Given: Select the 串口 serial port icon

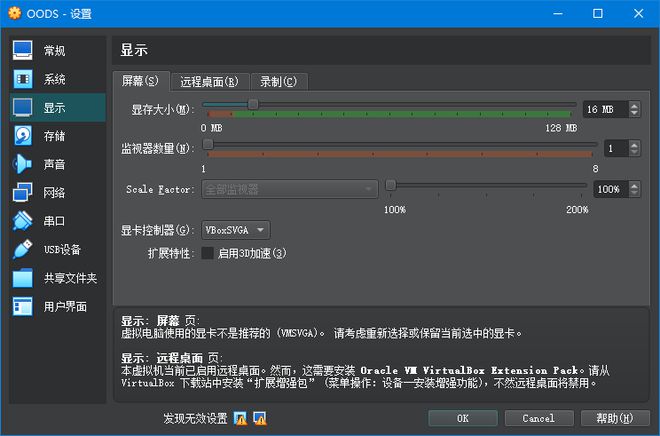Looking at the screenshot, I should point(22,221).
